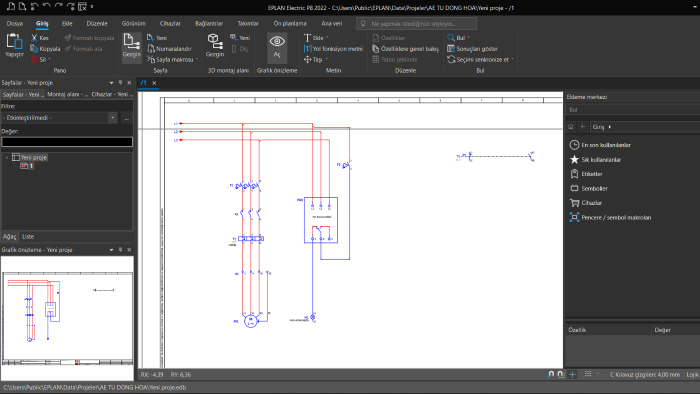The image size is (700, 394).
Task: Open Etiketler in Ekleme merkezi
Action: (x=586, y=174)
